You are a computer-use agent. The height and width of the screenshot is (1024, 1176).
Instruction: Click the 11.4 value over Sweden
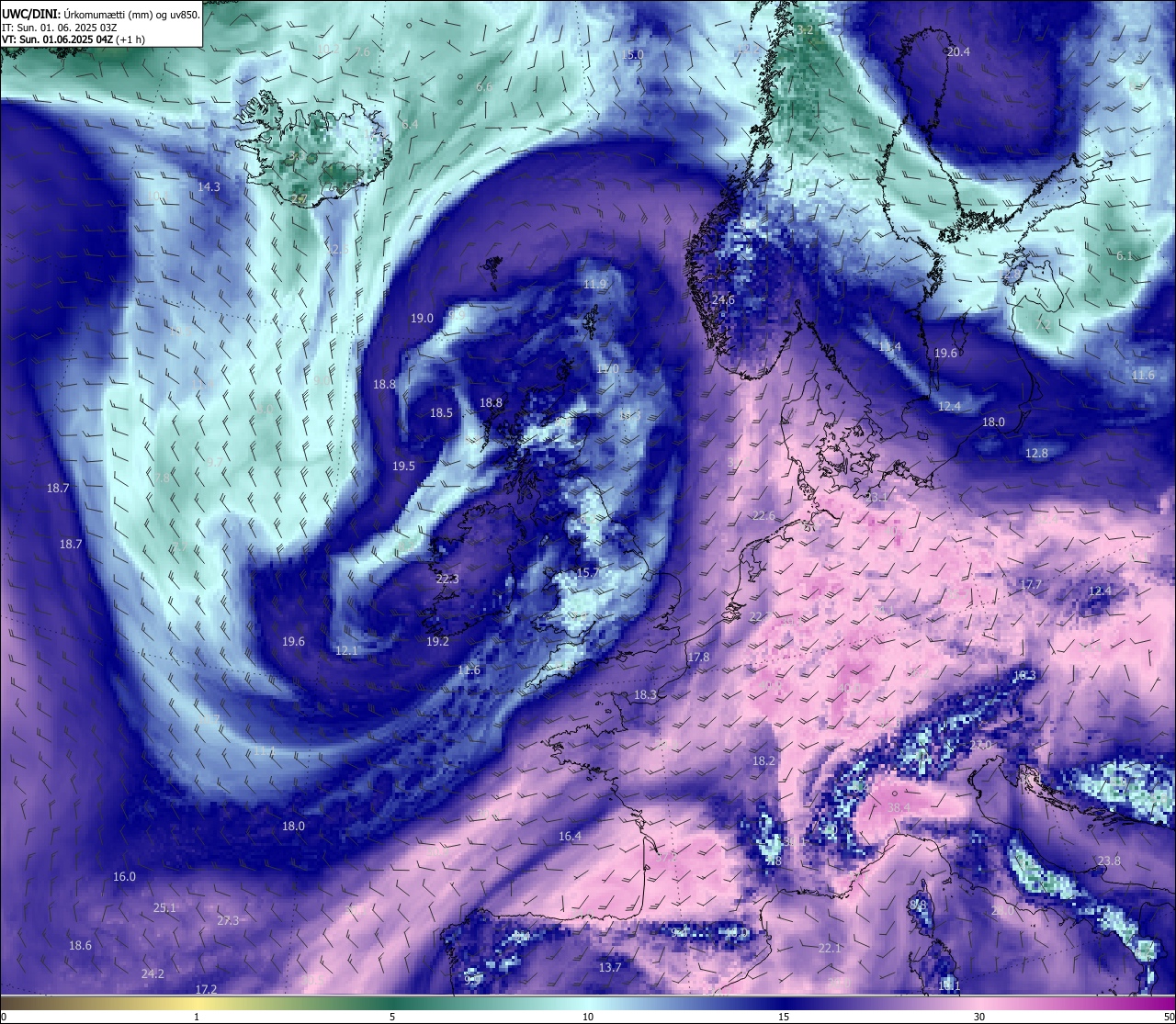tap(889, 347)
